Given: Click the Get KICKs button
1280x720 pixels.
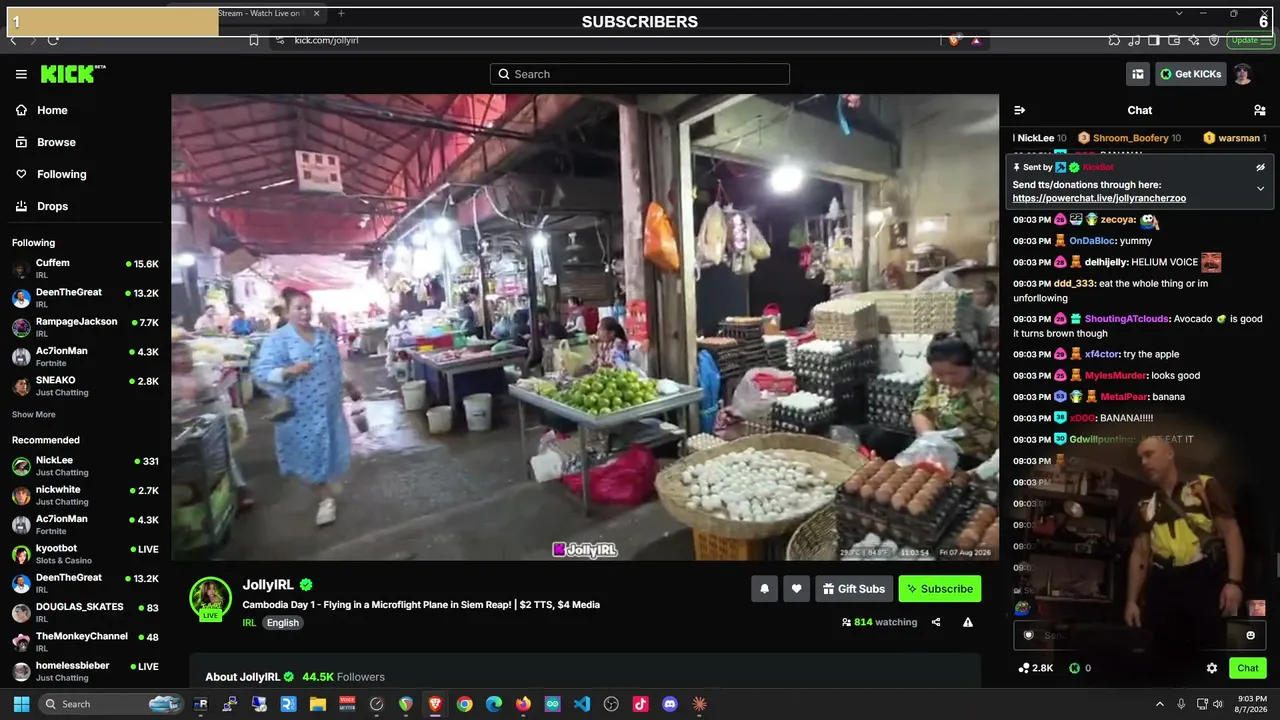Looking at the screenshot, I should pos(1190,74).
